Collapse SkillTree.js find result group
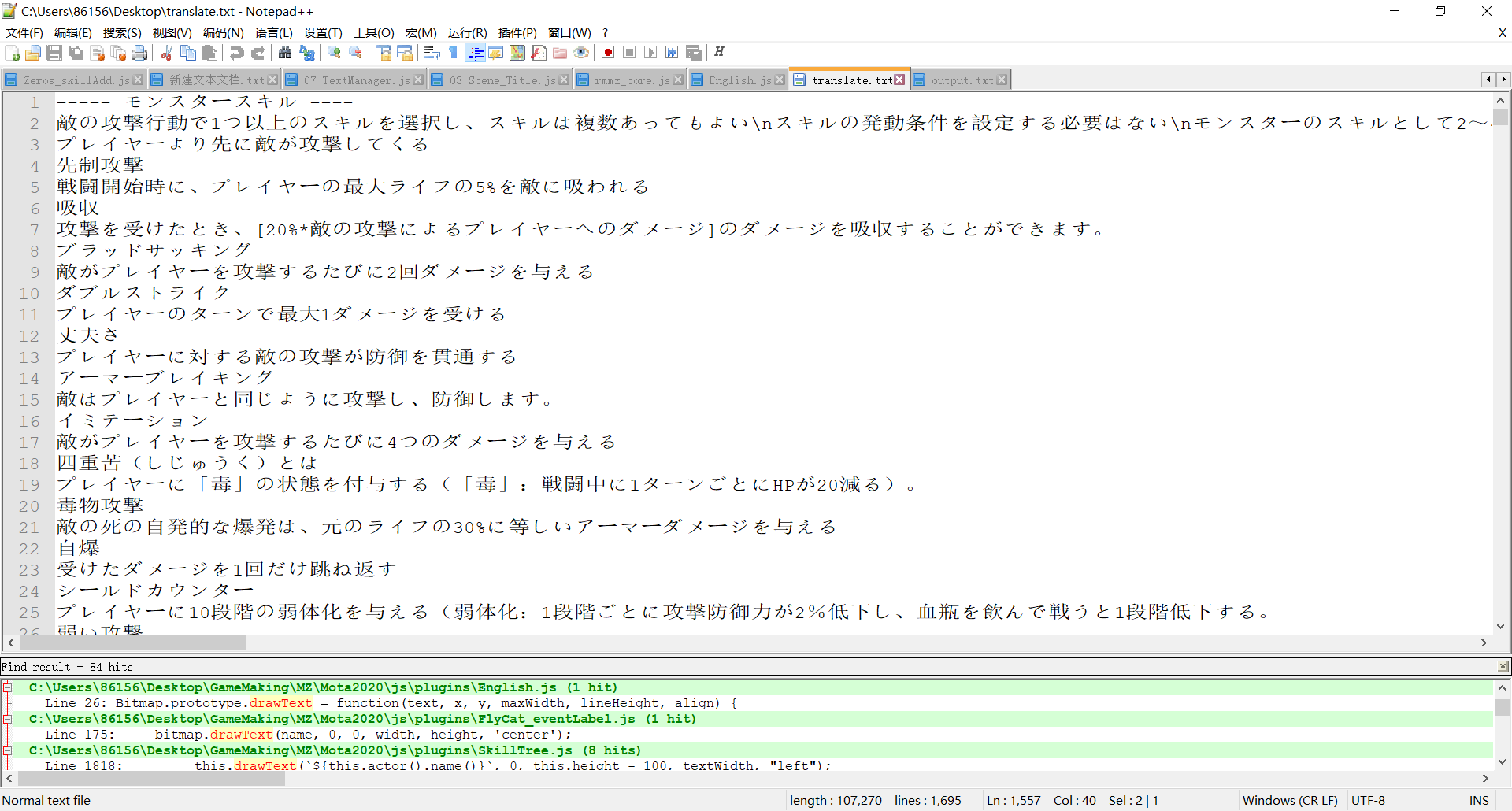Screen dimensions: 1512x811 7,750
